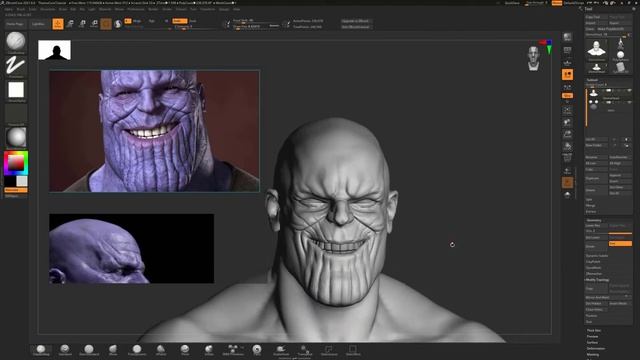Viewport: 640px width, 360px height.
Task: Toggle the orange Smt button in Geometry
Action: [x=620, y=243]
